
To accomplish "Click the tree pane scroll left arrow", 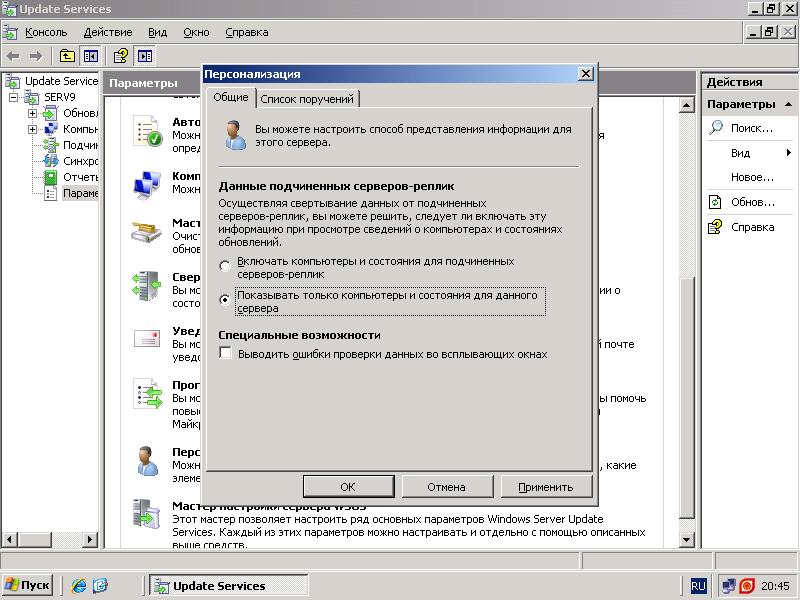I will point(10,539).
